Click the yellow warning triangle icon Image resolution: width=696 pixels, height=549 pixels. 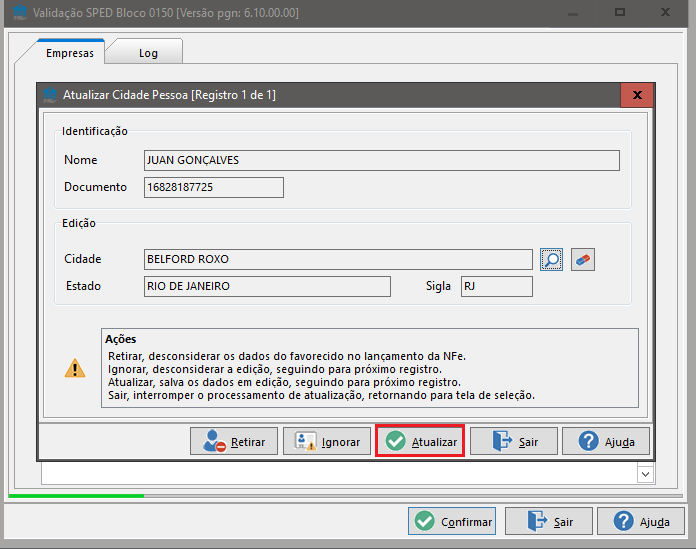tap(75, 368)
